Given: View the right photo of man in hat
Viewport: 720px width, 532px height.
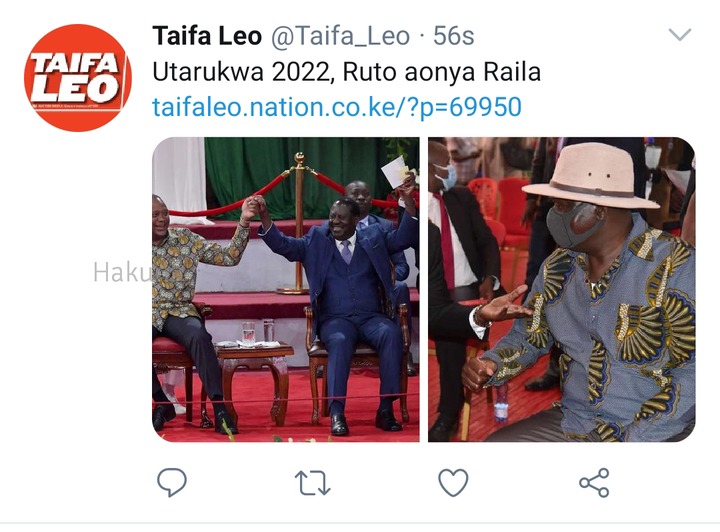Looking at the screenshot, I should 562,289.
